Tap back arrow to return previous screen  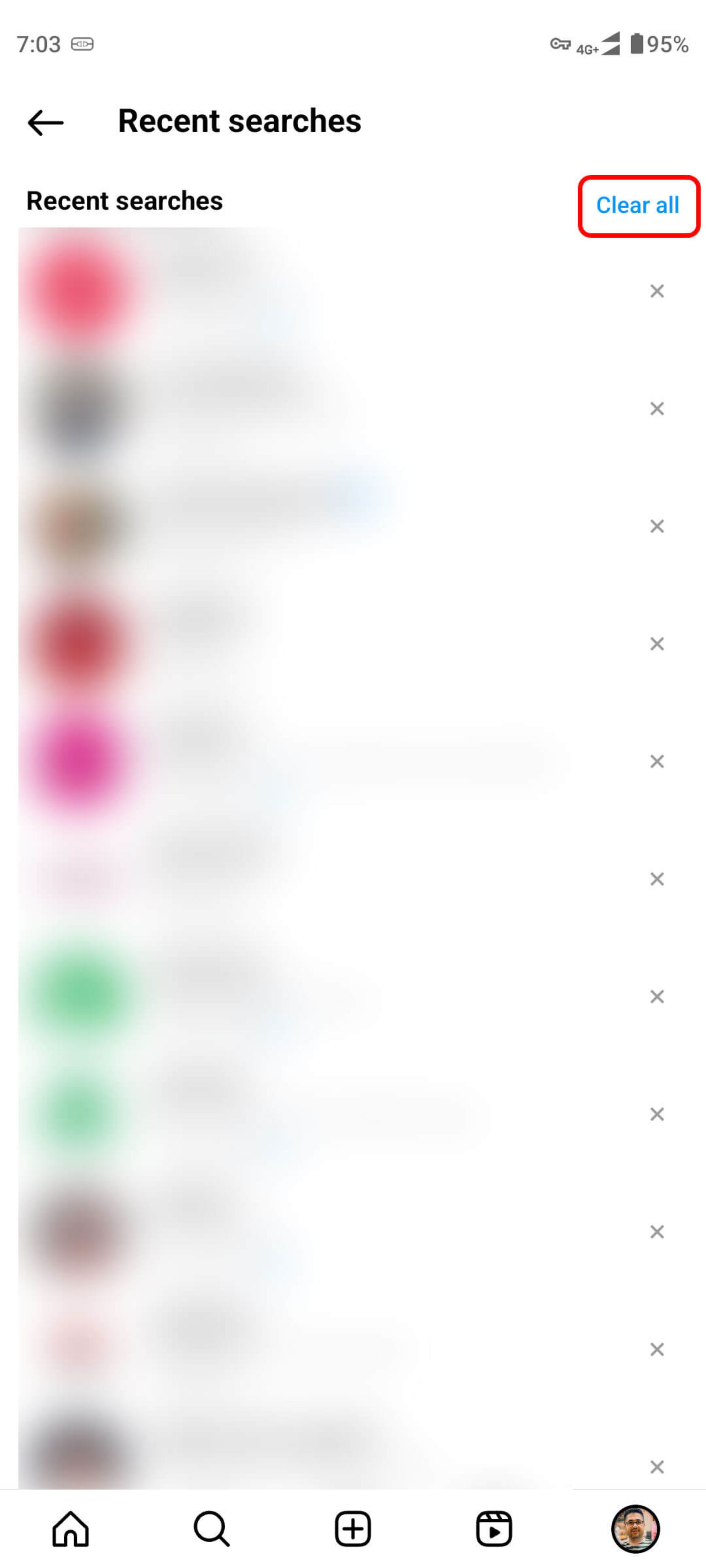44,121
